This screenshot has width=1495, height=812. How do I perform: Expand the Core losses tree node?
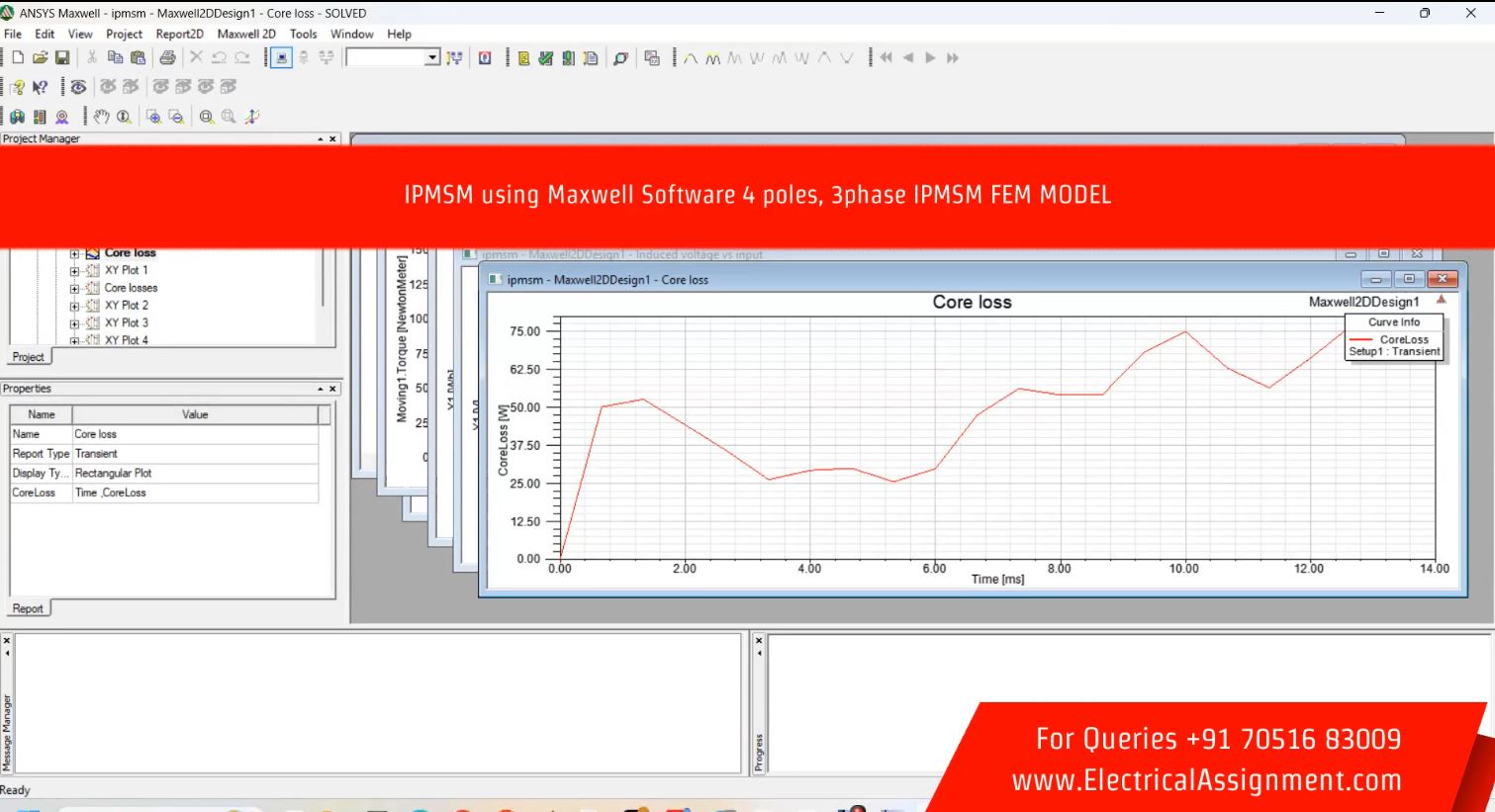pos(74,289)
